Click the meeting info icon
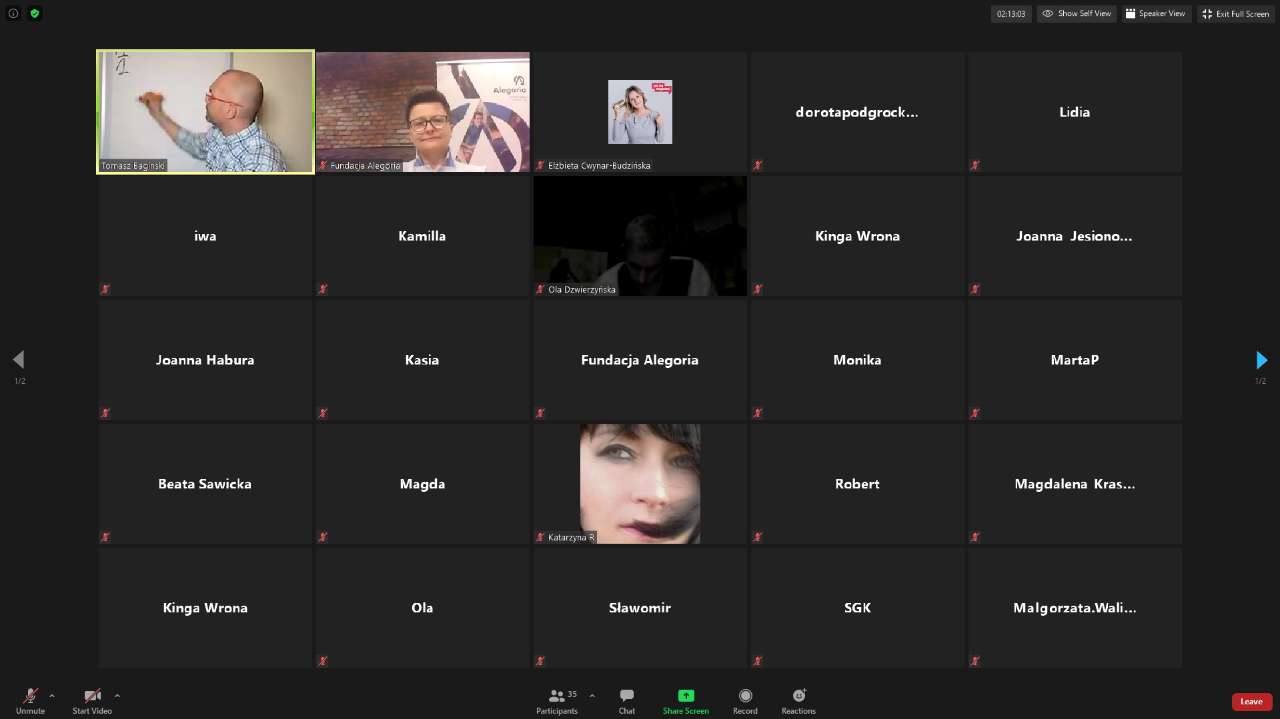The width and height of the screenshot is (1280, 719). (14, 14)
